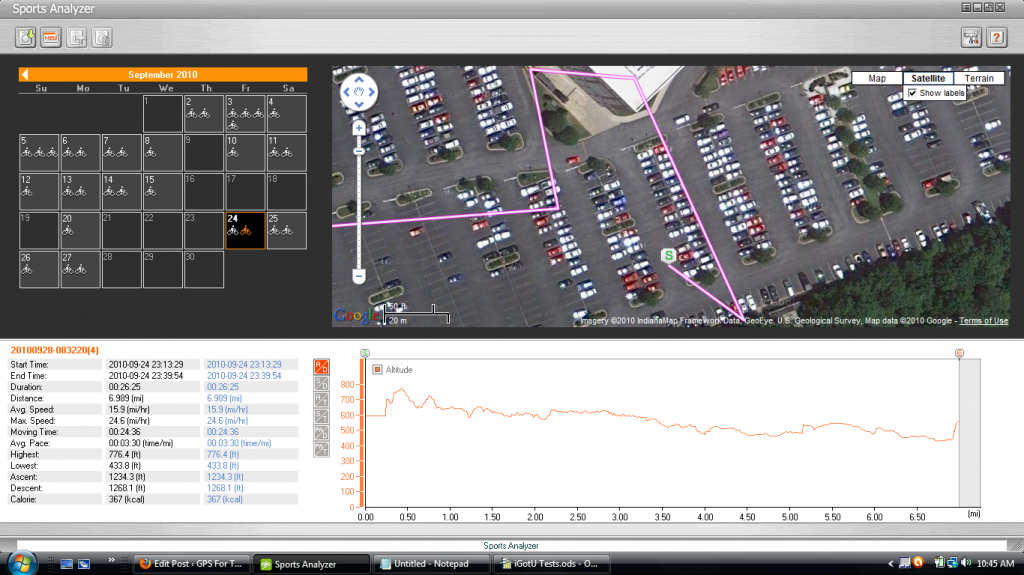Pan the map down
The height and width of the screenshot is (575, 1024).
[x=359, y=104]
